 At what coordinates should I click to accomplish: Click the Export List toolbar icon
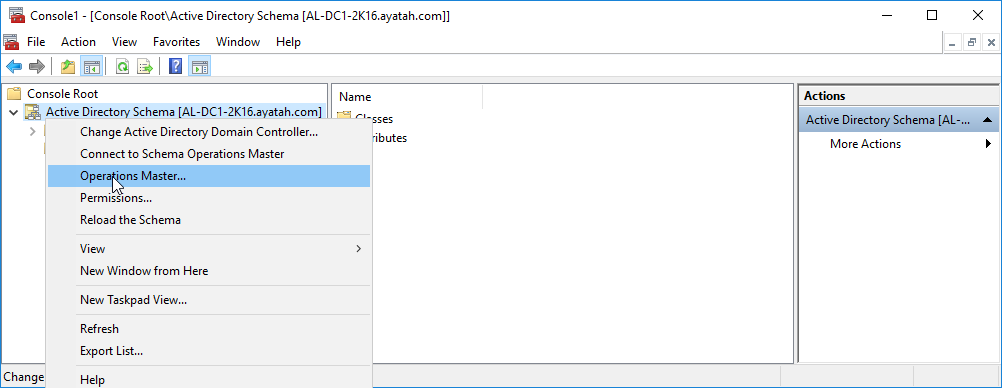146,66
